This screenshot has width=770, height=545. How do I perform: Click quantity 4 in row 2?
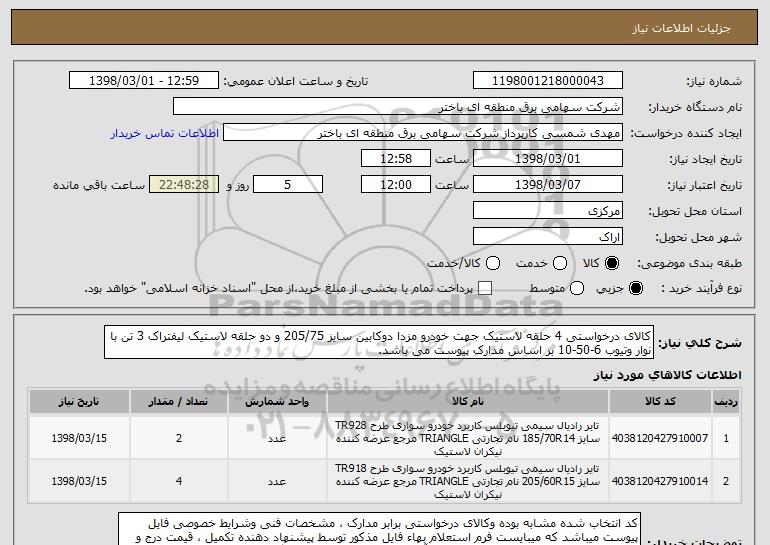point(179,481)
